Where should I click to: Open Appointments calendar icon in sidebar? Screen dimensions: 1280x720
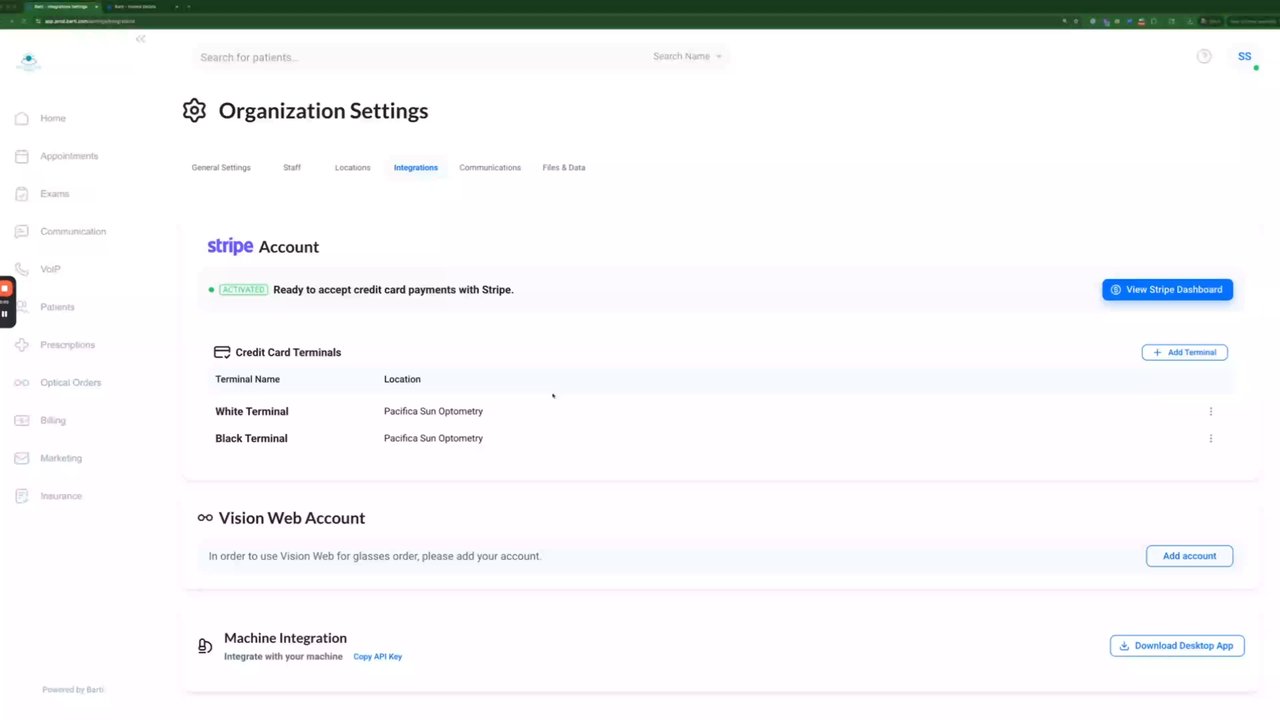tap(22, 156)
